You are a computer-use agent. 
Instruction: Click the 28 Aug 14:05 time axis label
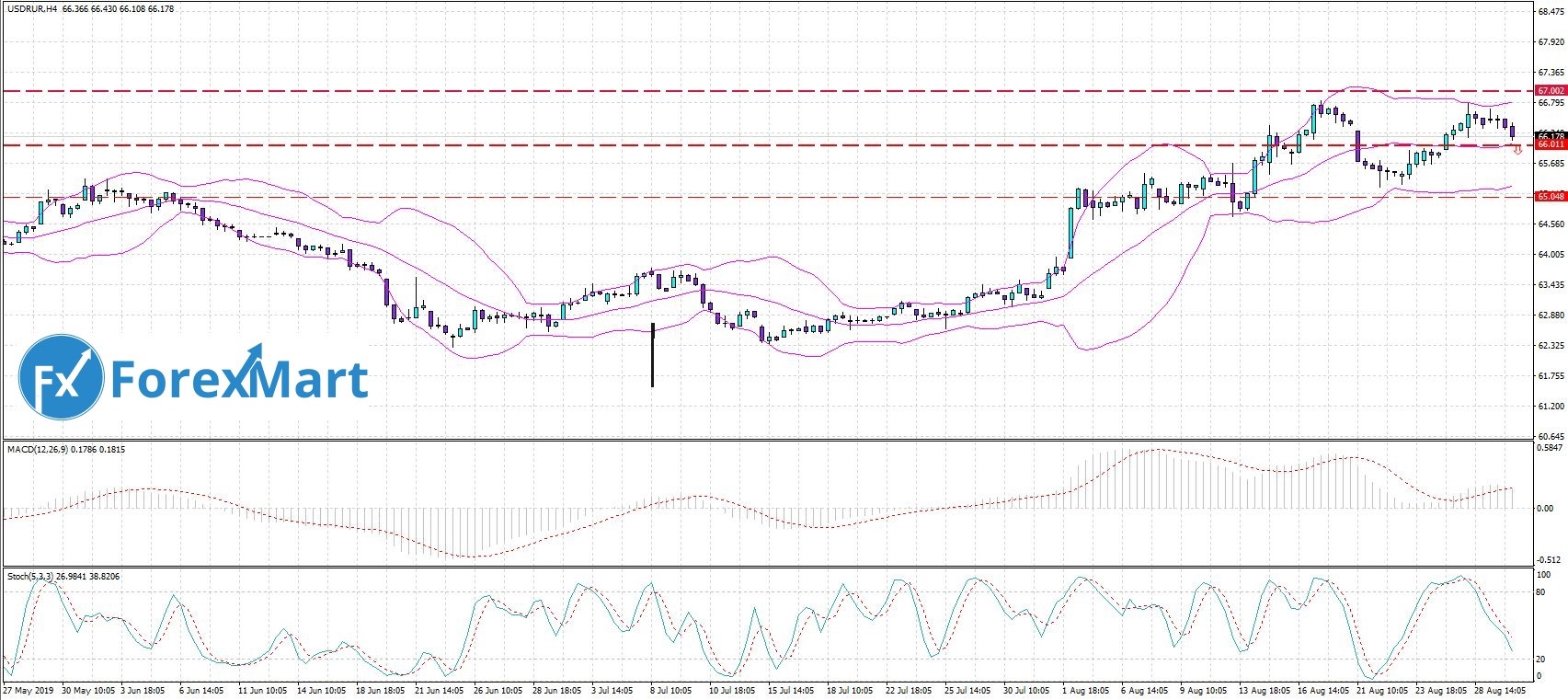click(x=1501, y=690)
